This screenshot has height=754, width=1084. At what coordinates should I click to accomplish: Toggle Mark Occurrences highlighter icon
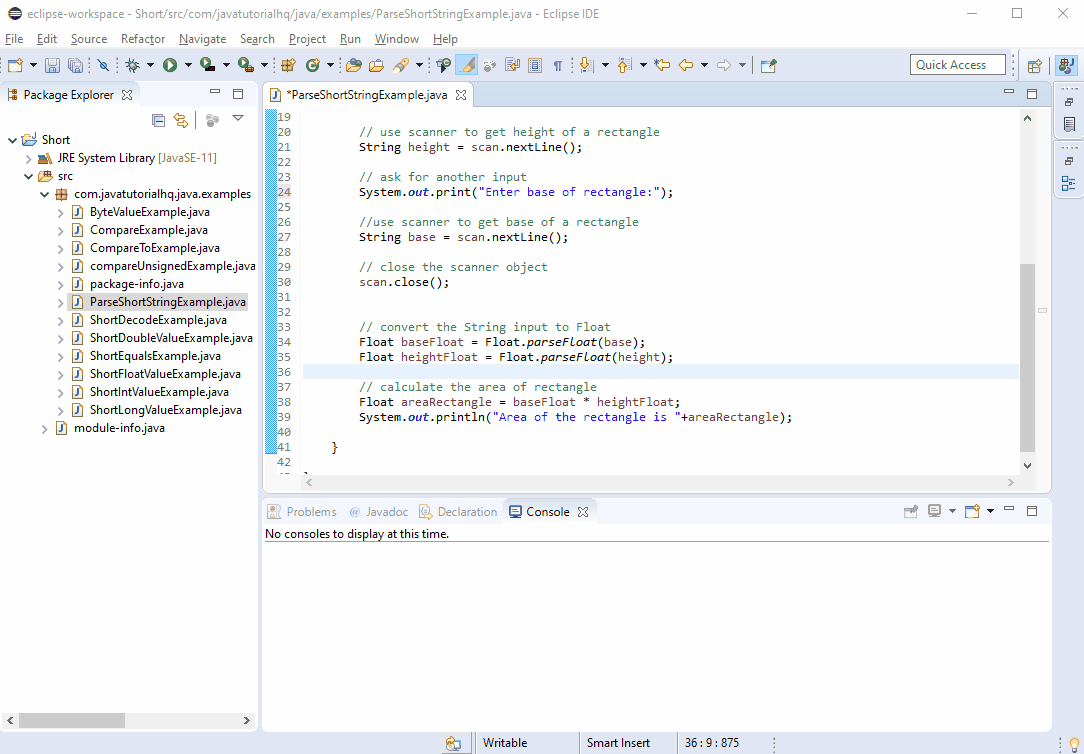(x=467, y=65)
